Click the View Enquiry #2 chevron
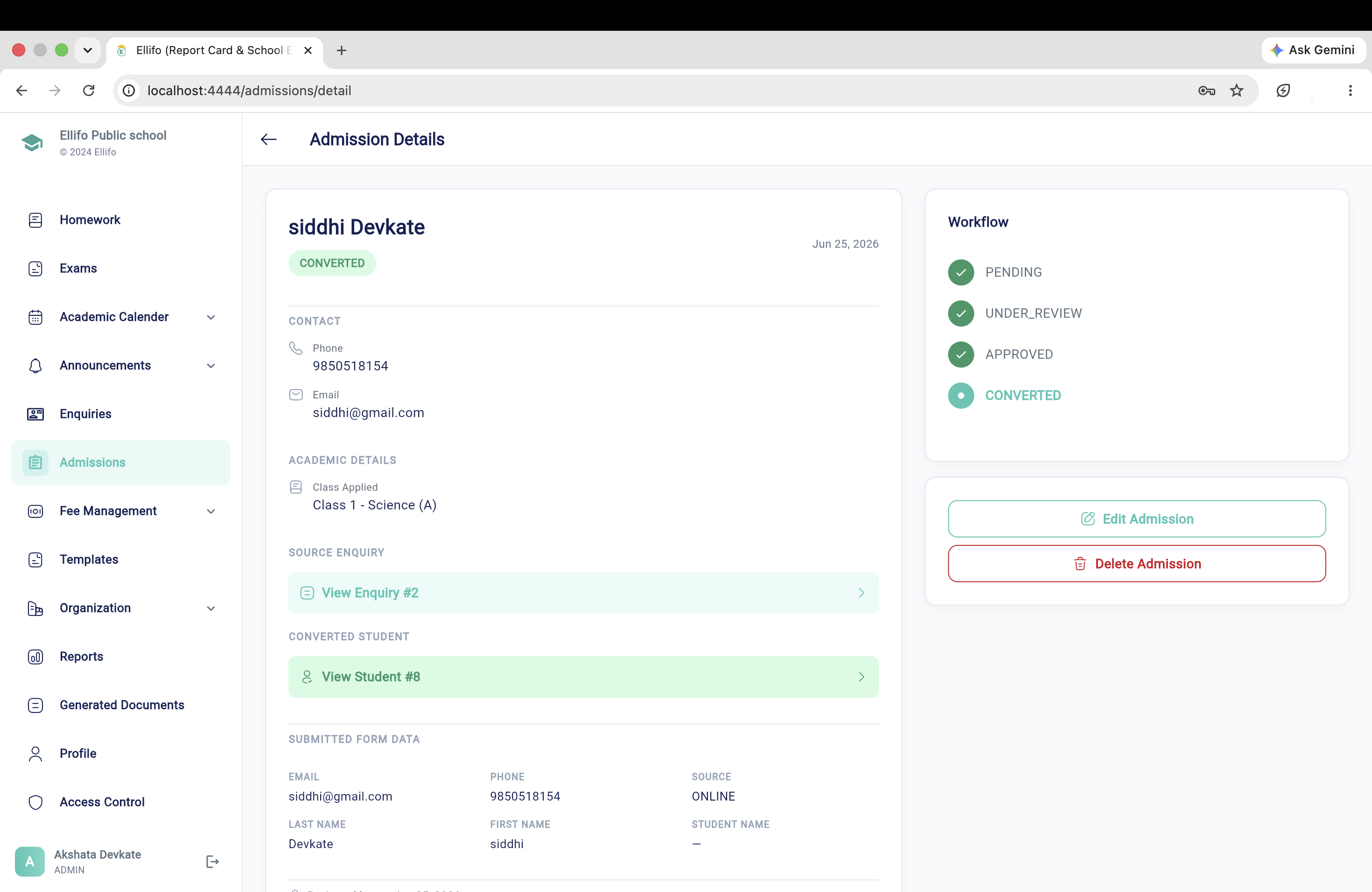The width and height of the screenshot is (1372, 892). click(x=861, y=593)
